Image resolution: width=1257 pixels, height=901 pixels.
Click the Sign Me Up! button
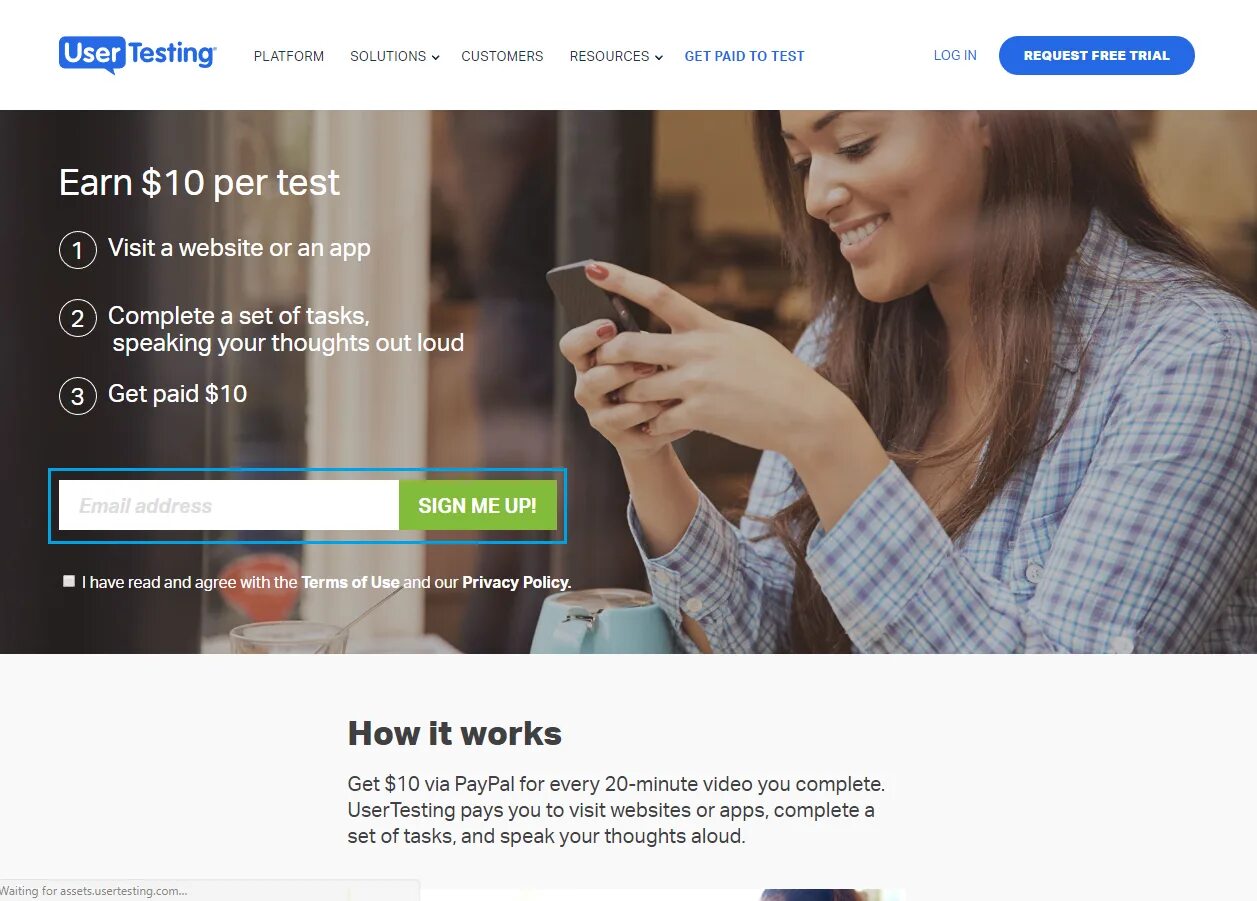[477, 505]
